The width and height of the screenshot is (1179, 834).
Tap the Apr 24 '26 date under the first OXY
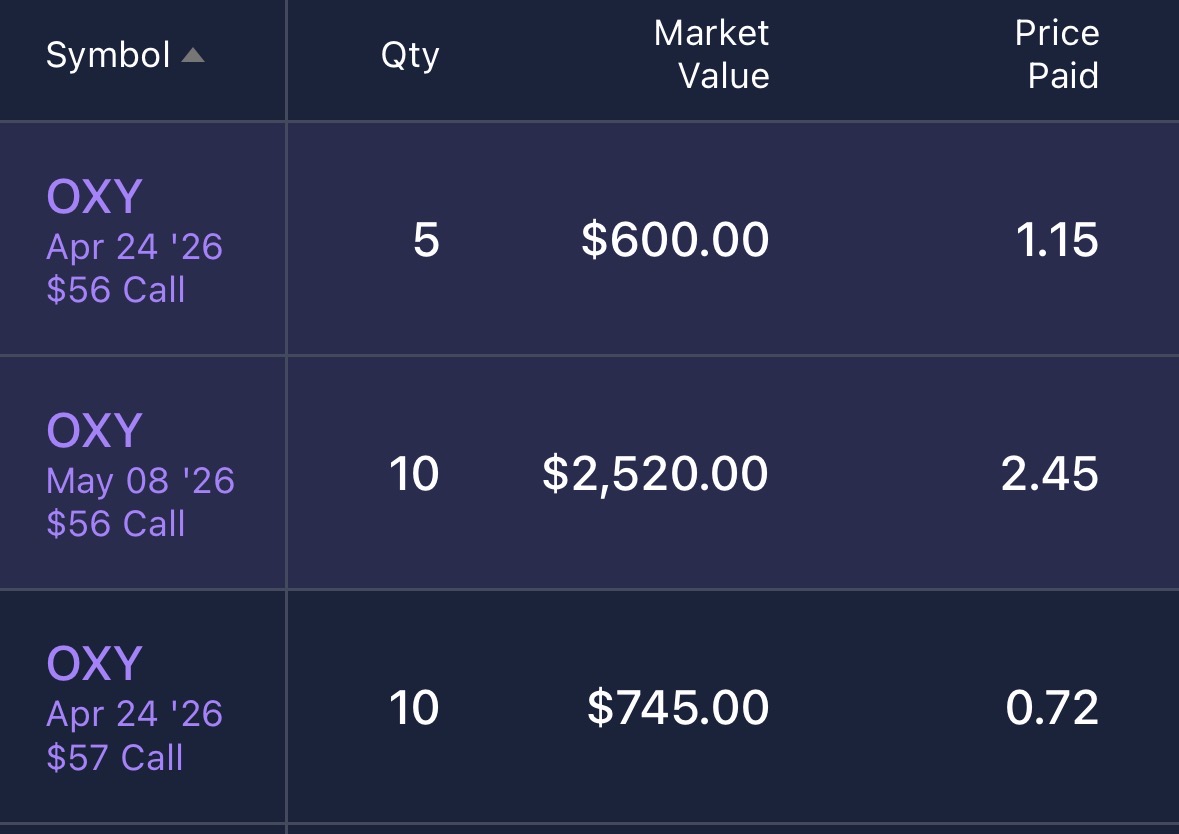(x=134, y=246)
